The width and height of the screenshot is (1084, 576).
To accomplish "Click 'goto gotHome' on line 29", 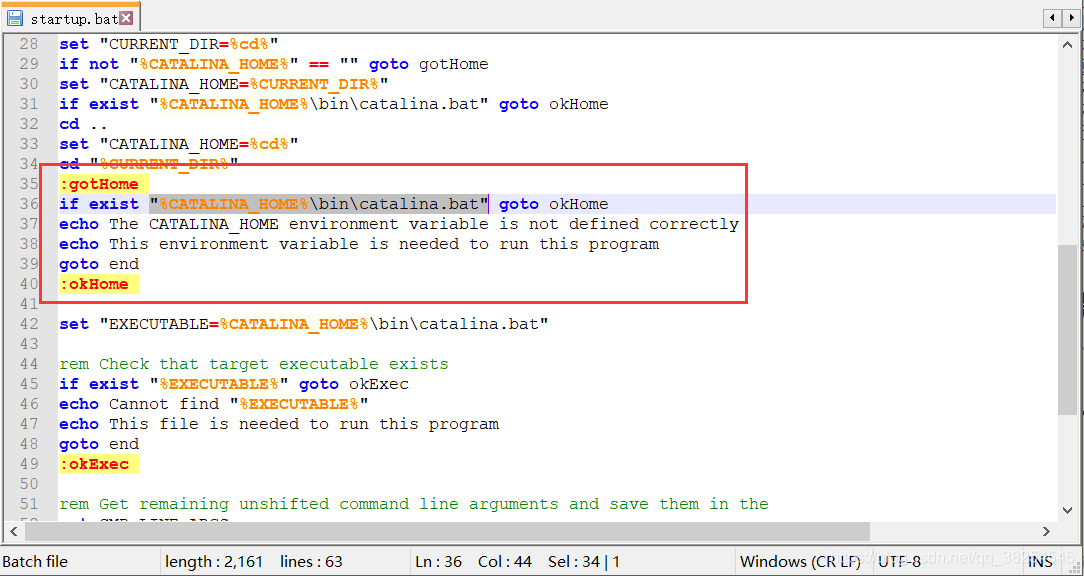I will pyautogui.click(x=429, y=64).
